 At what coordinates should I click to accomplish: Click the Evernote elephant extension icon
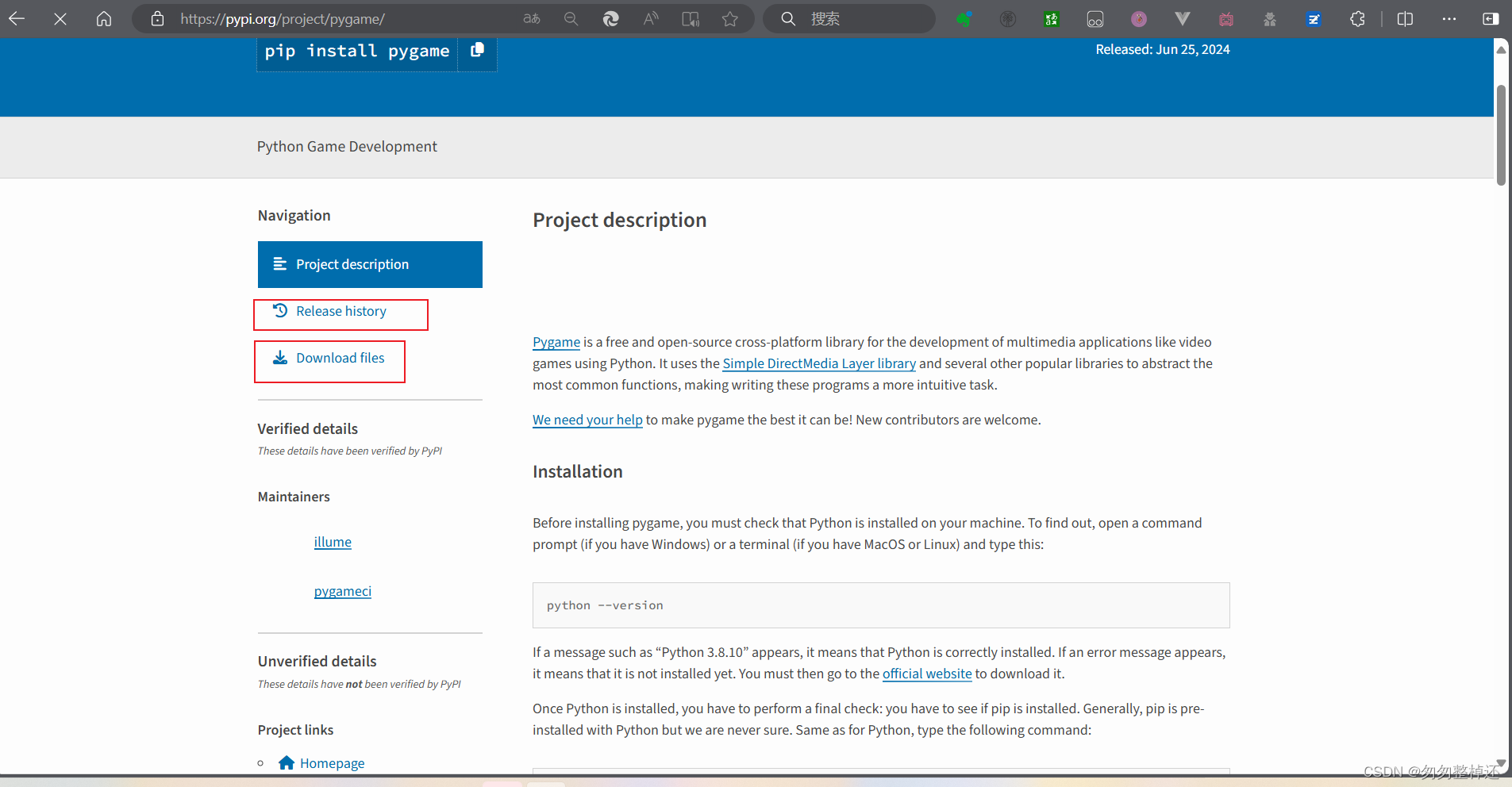[x=964, y=19]
